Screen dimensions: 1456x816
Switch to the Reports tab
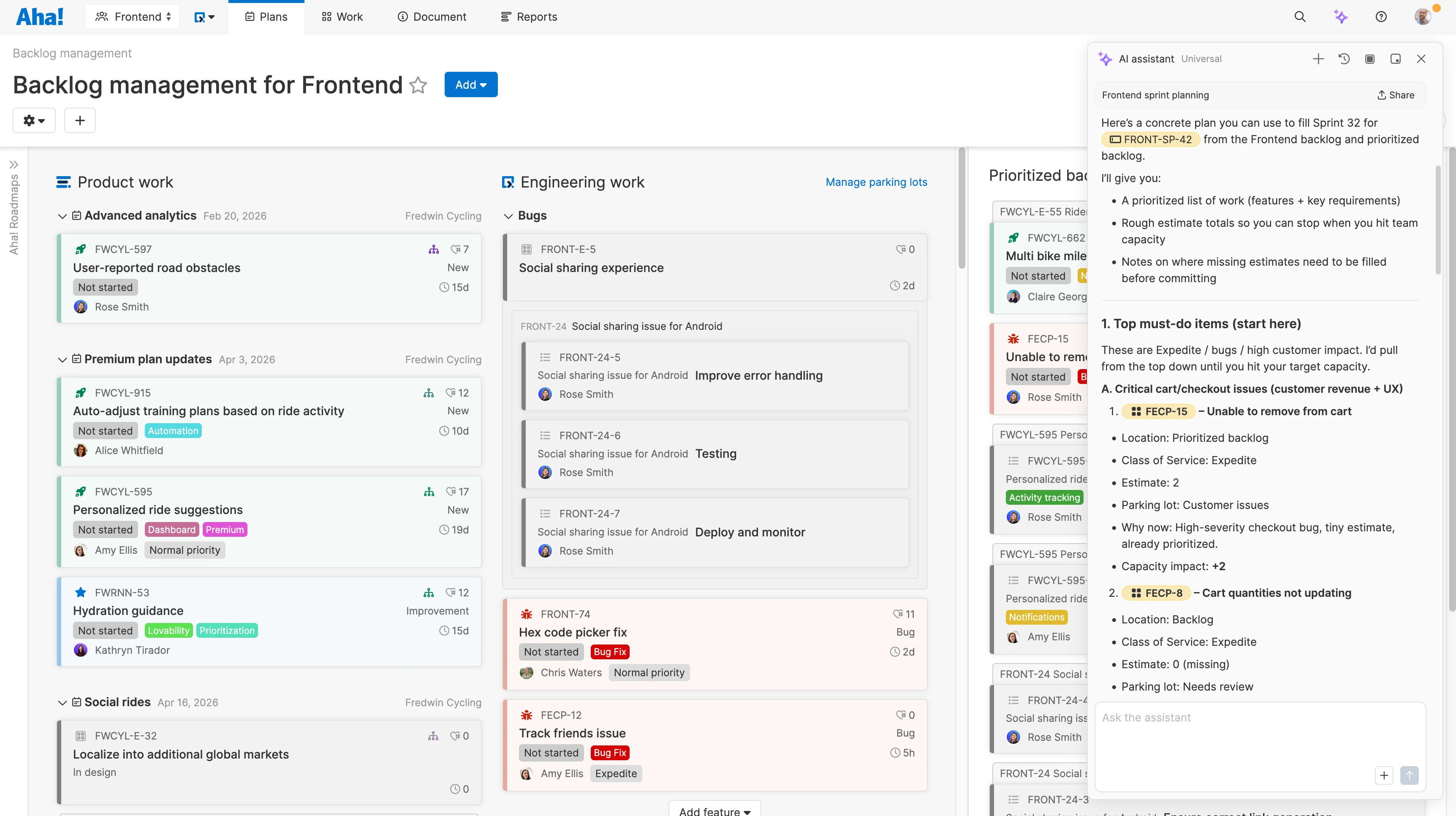click(529, 16)
